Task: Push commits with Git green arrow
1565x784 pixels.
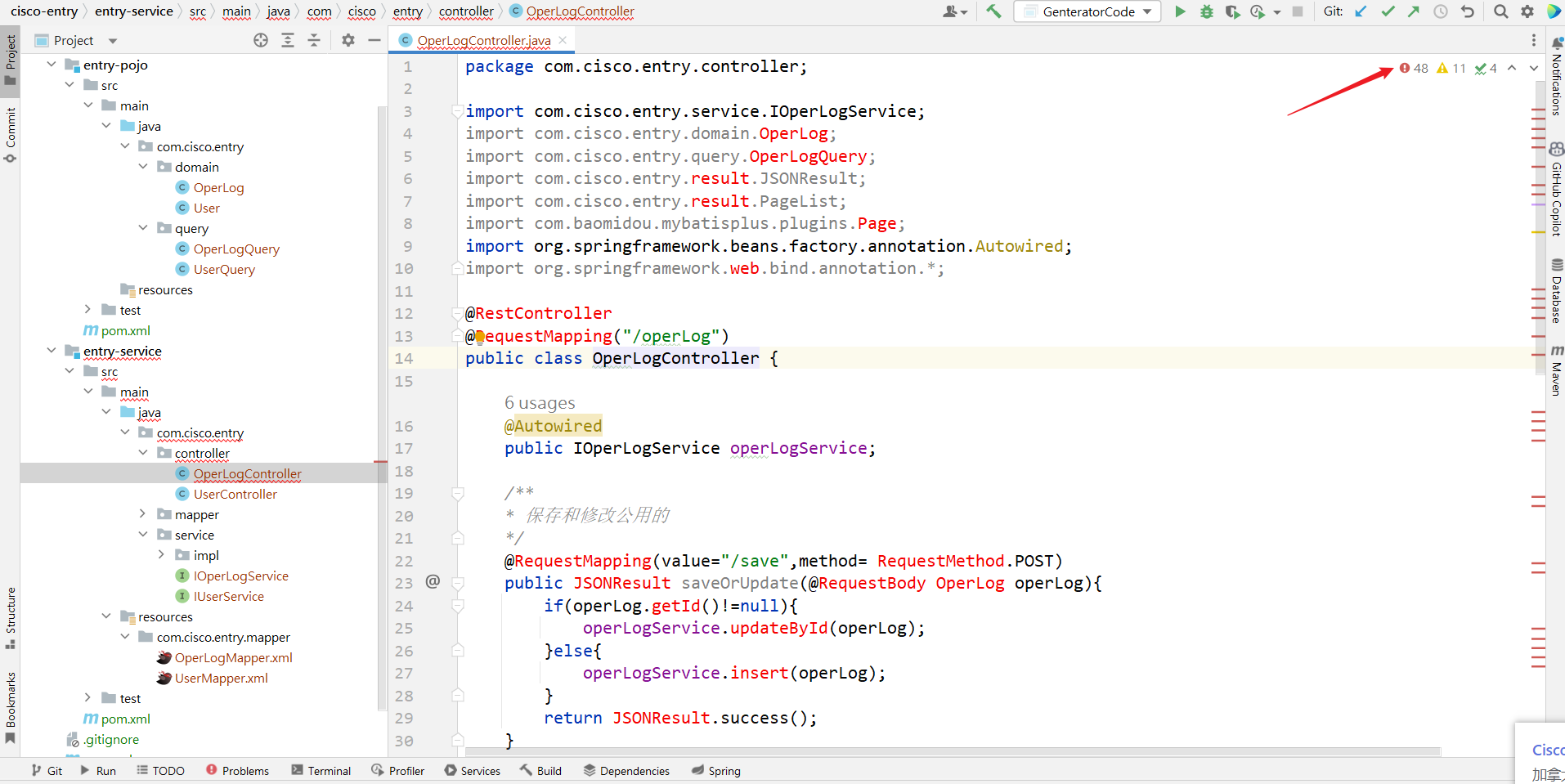Action: click(1414, 11)
